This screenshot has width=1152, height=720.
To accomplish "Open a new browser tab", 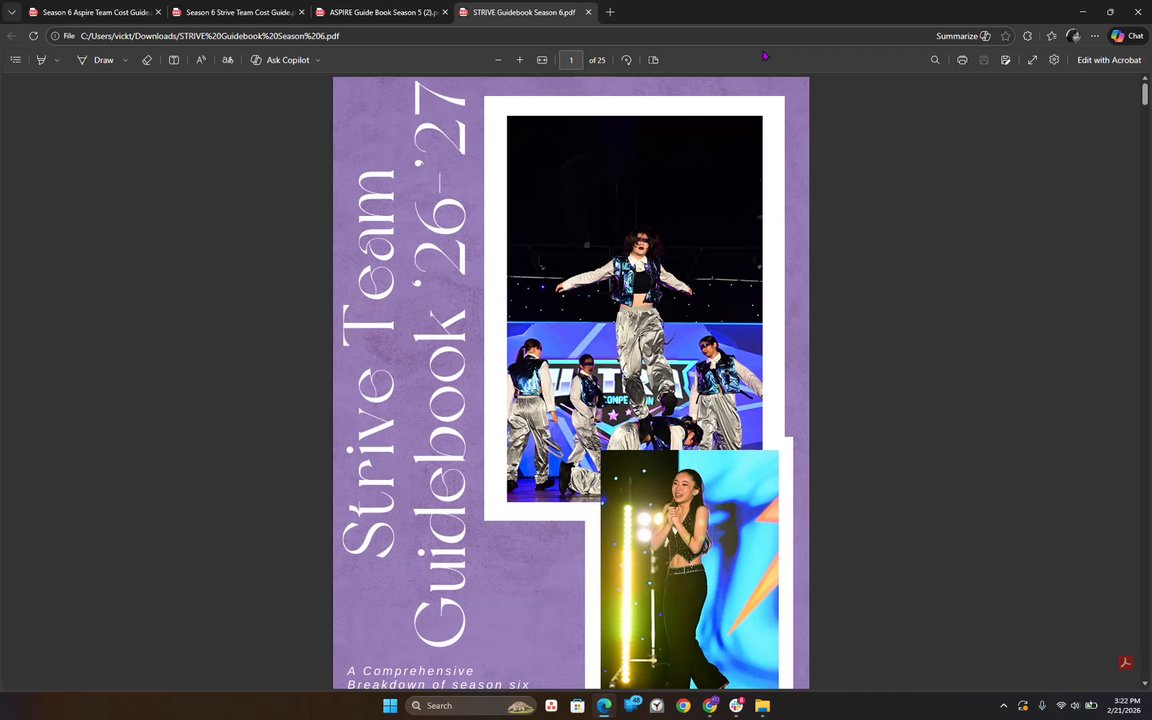I will click(610, 12).
